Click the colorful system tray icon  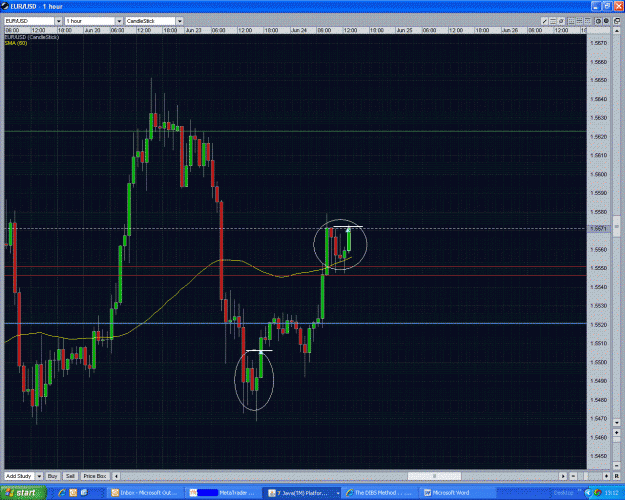coord(597,493)
